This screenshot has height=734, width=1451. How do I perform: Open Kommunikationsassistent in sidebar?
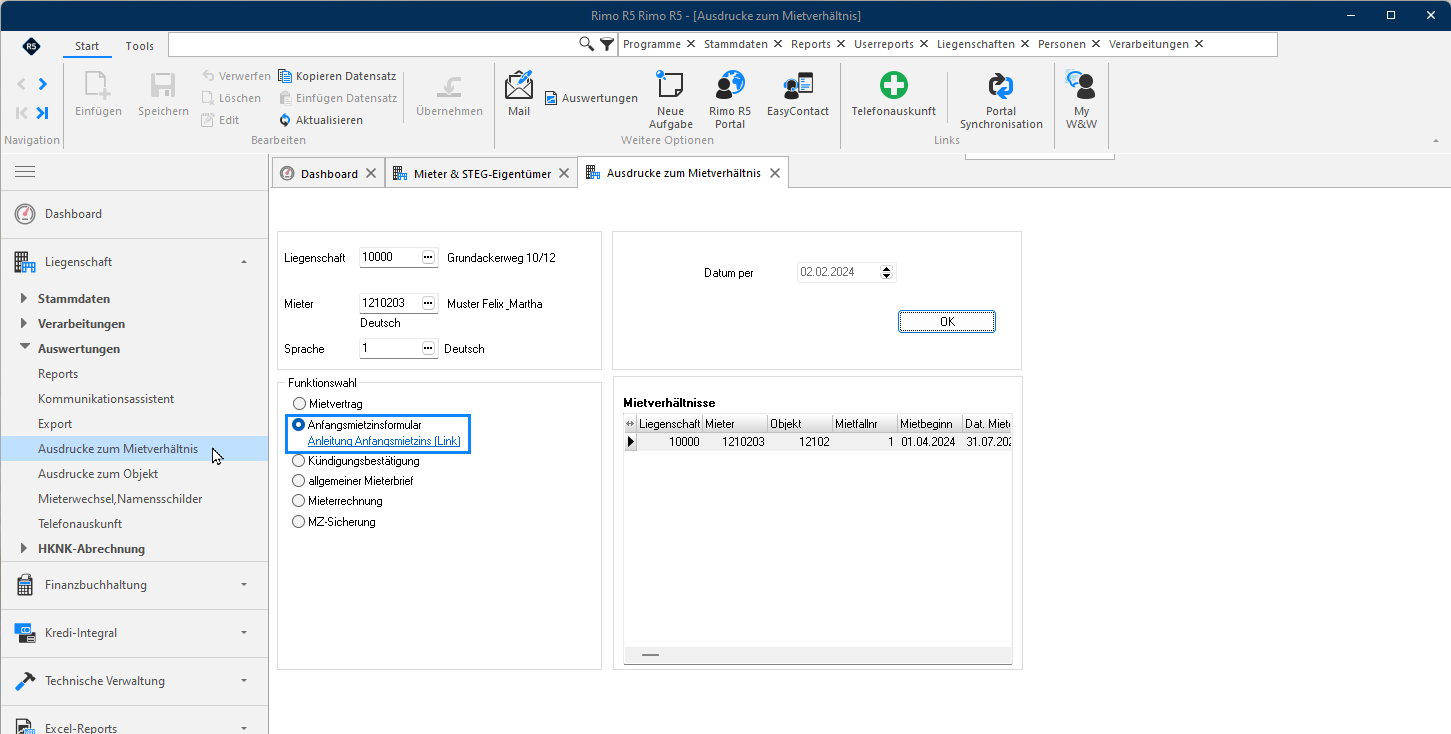point(106,399)
